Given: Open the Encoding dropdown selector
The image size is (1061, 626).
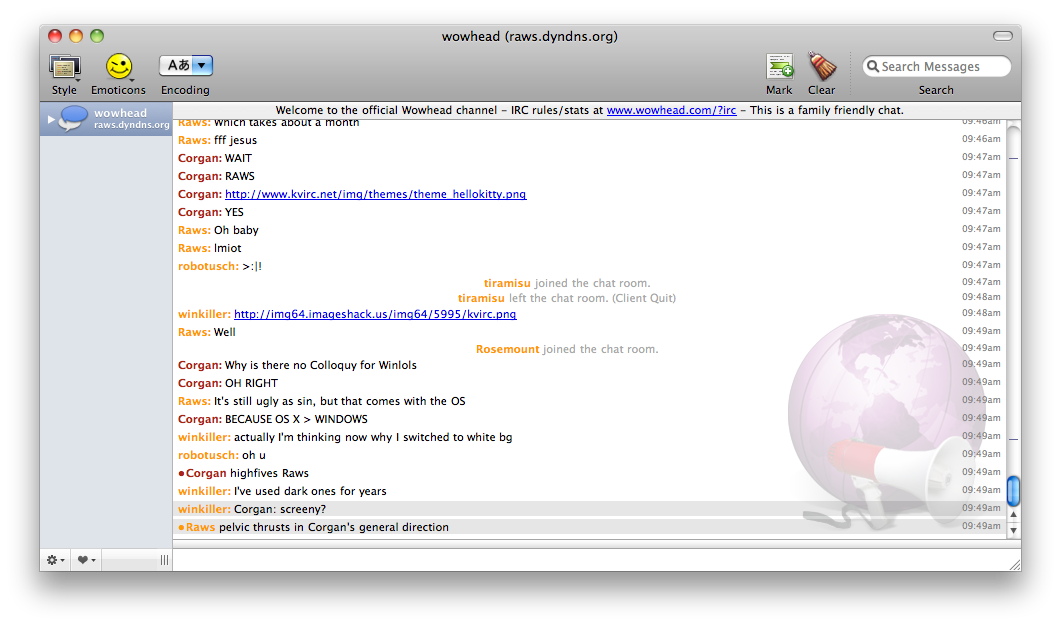Looking at the screenshot, I should [186, 66].
